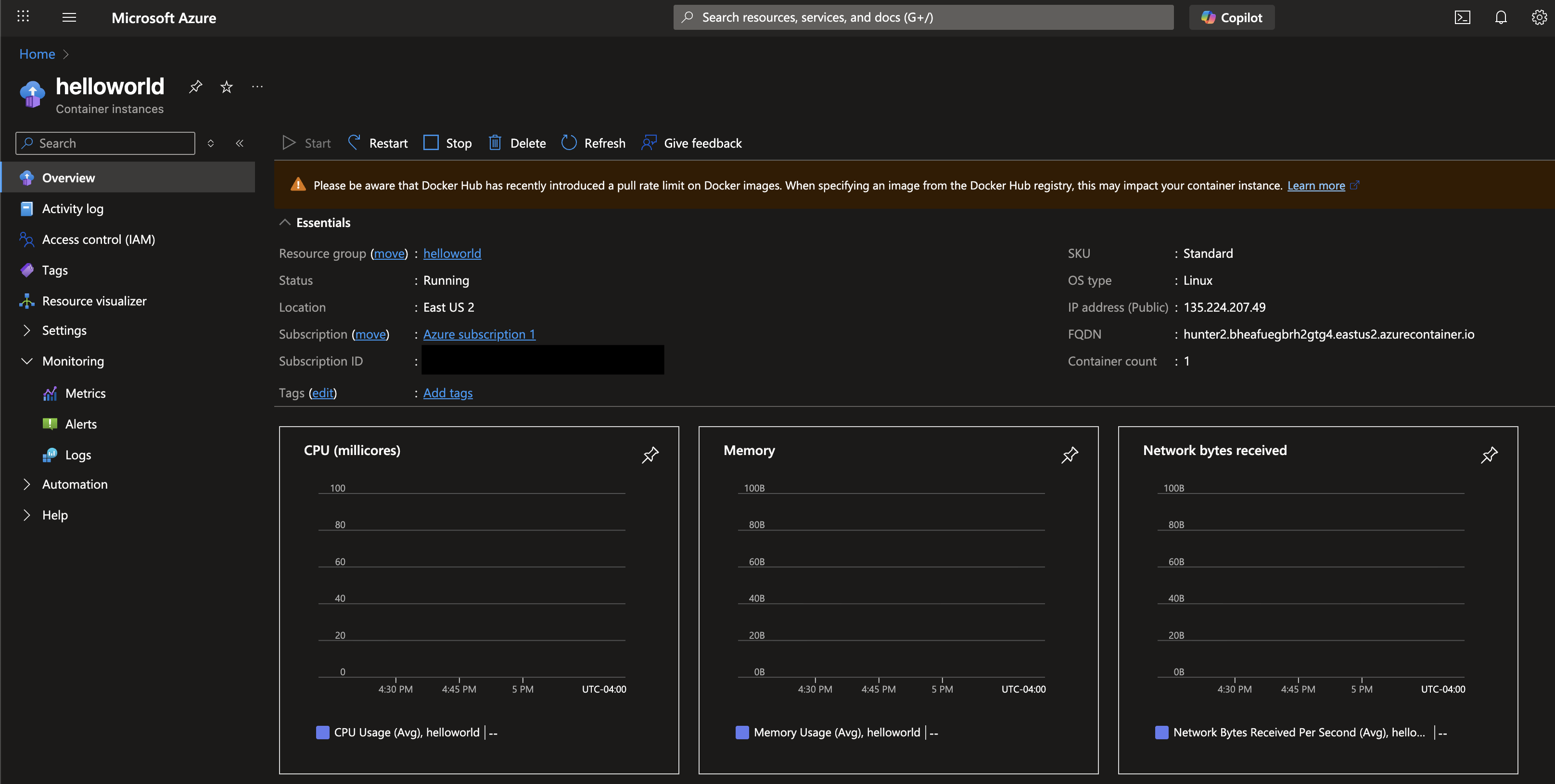Toggle CPU Usage legend swatch

coord(323,732)
